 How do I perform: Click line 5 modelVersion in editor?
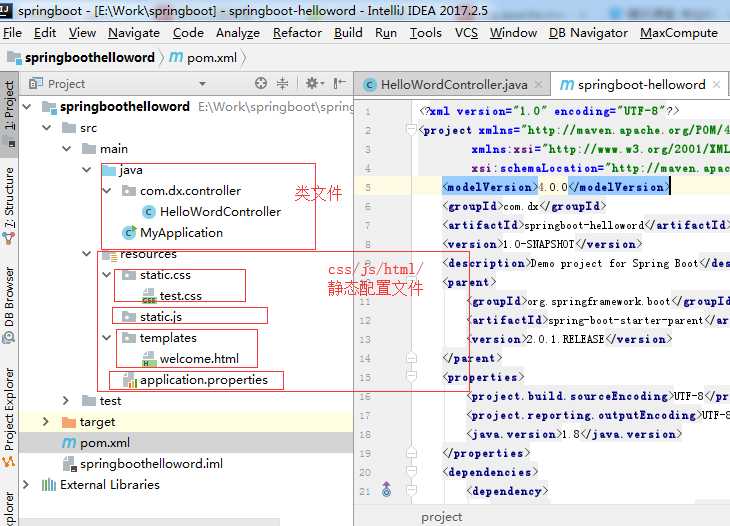(555, 187)
